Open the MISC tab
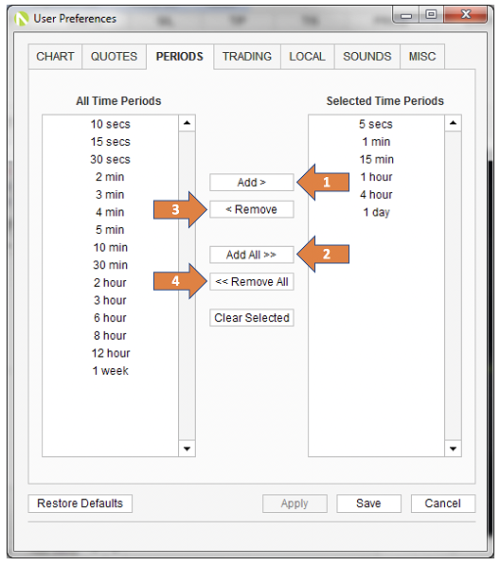 (422, 57)
